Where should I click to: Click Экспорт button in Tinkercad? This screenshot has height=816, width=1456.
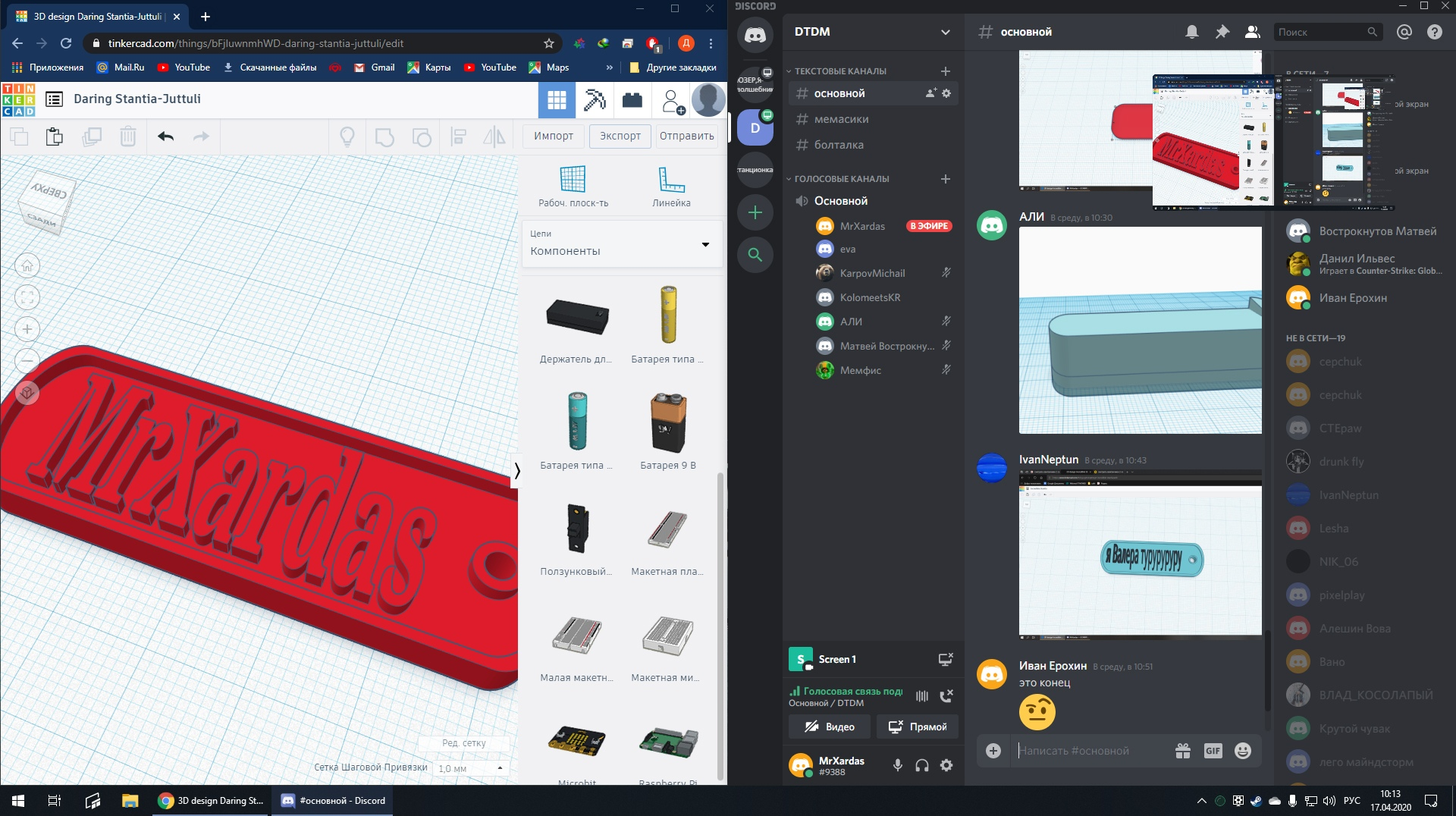click(x=620, y=136)
